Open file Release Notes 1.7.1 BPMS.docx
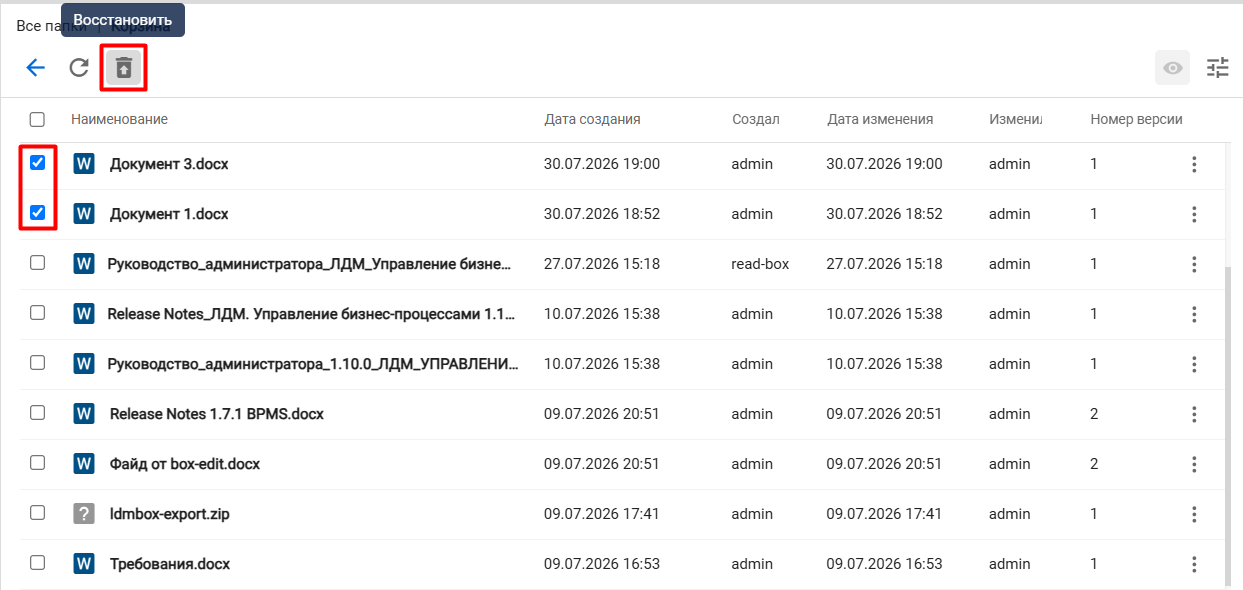Image resolution: width=1243 pixels, height=590 pixels. (x=217, y=414)
